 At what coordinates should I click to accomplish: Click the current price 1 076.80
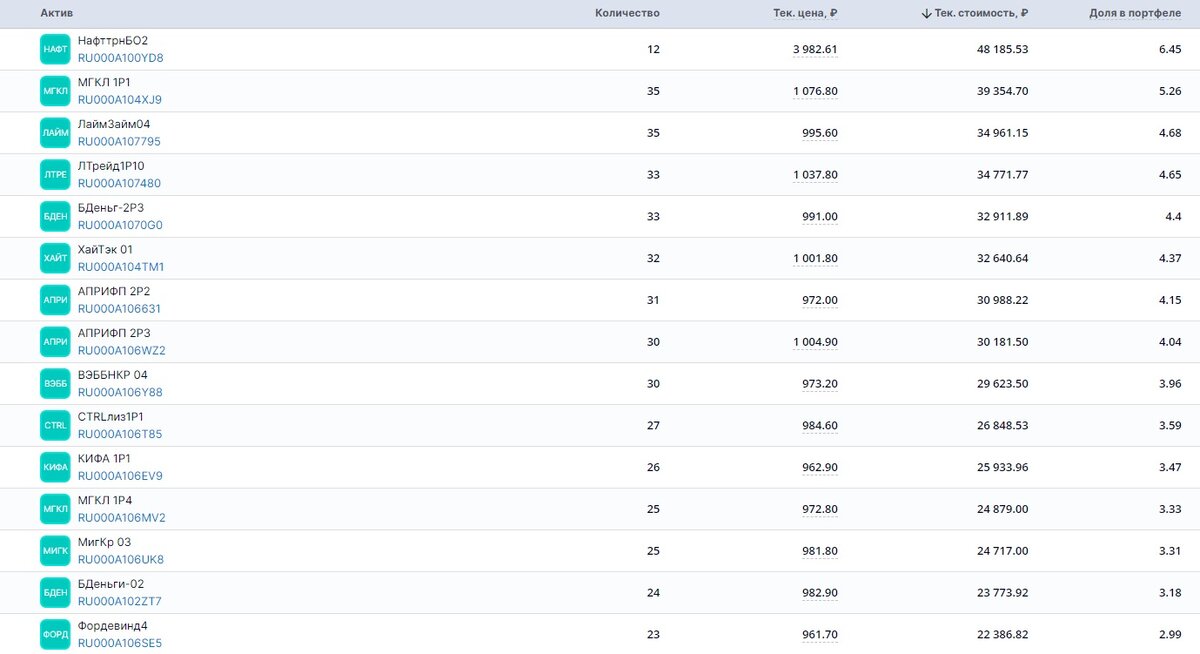click(815, 91)
